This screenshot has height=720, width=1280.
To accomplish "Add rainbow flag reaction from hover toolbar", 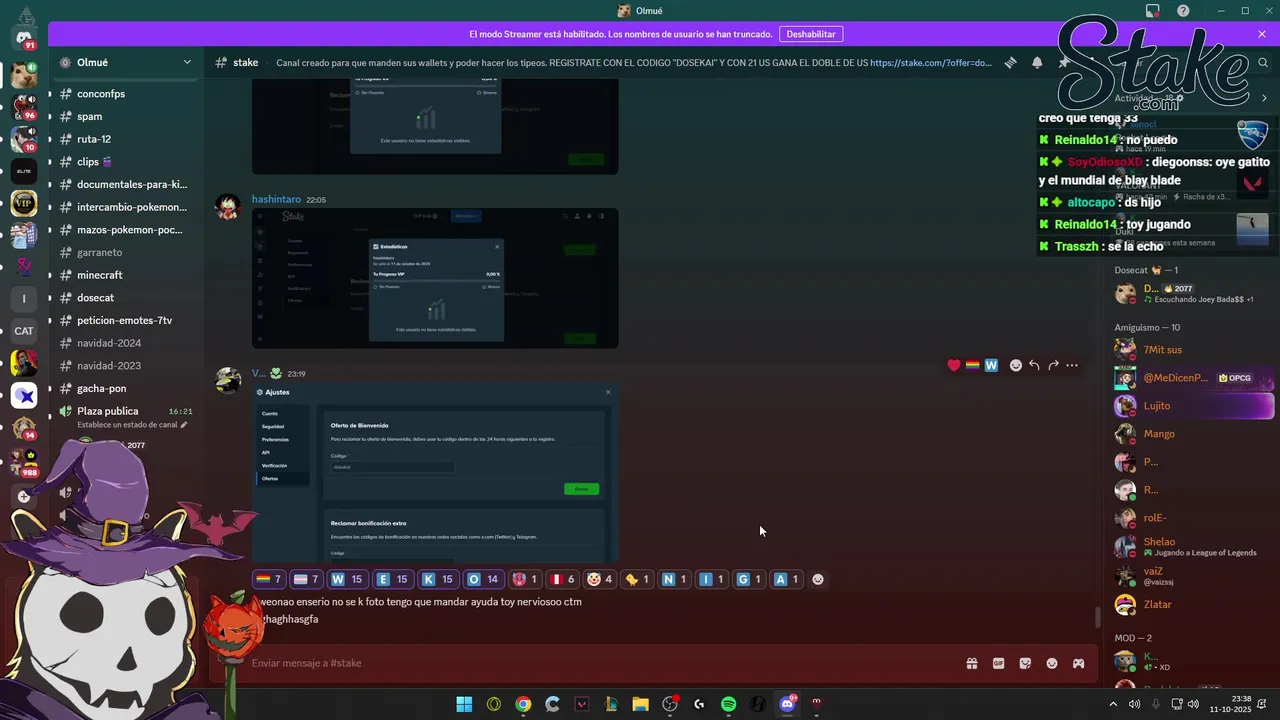I will click(x=972, y=365).
